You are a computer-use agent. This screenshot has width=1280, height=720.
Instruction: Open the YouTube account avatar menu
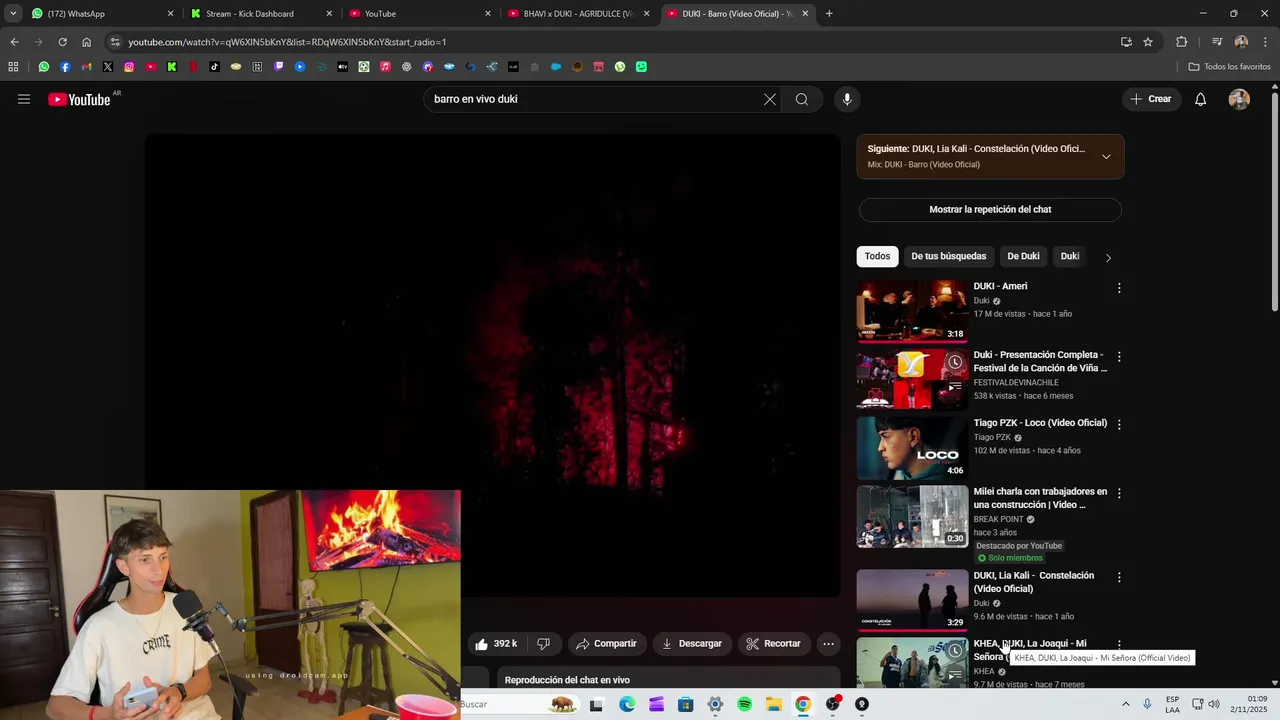click(x=1239, y=99)
